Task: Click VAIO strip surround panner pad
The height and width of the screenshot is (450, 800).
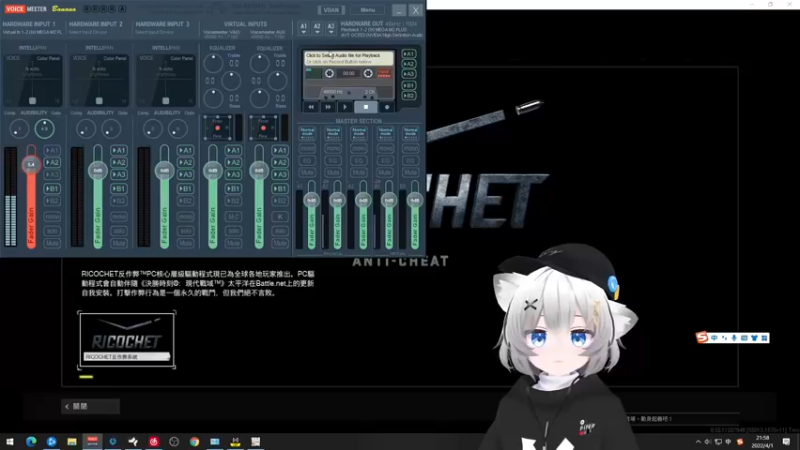Action: (x=217, y=128)
